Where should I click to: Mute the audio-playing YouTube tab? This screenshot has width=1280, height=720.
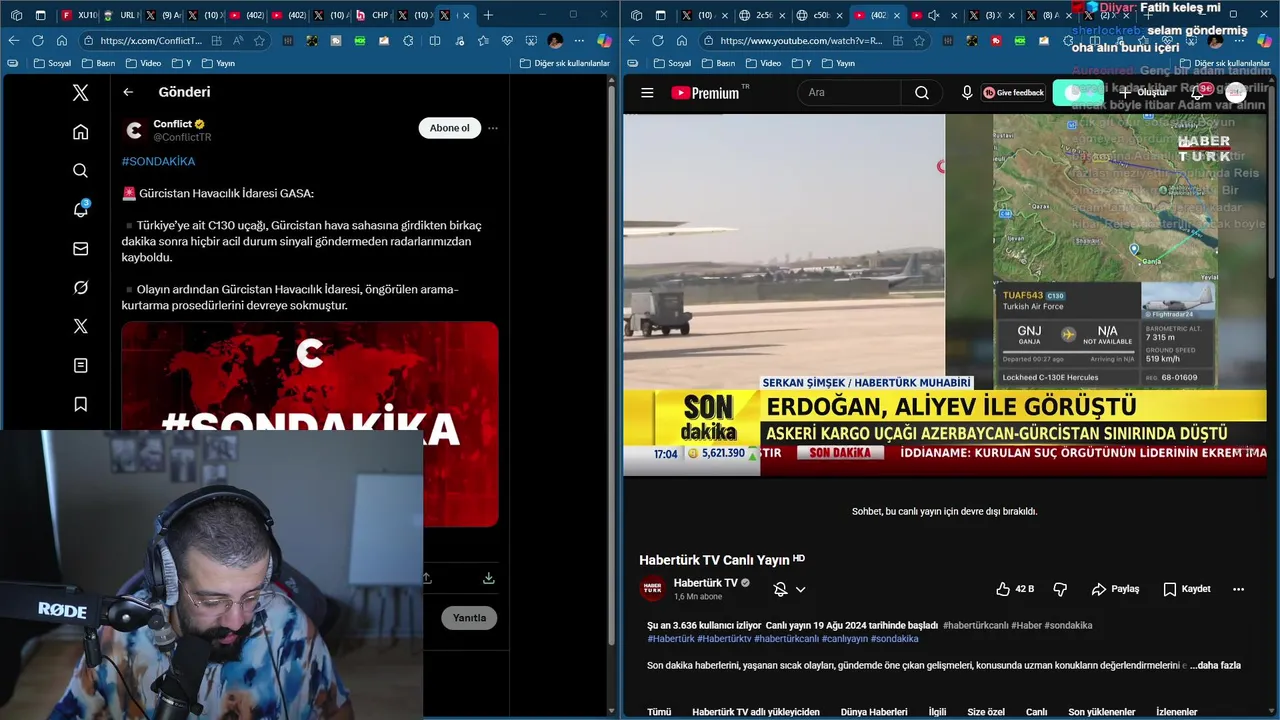(x=933, y=15)
